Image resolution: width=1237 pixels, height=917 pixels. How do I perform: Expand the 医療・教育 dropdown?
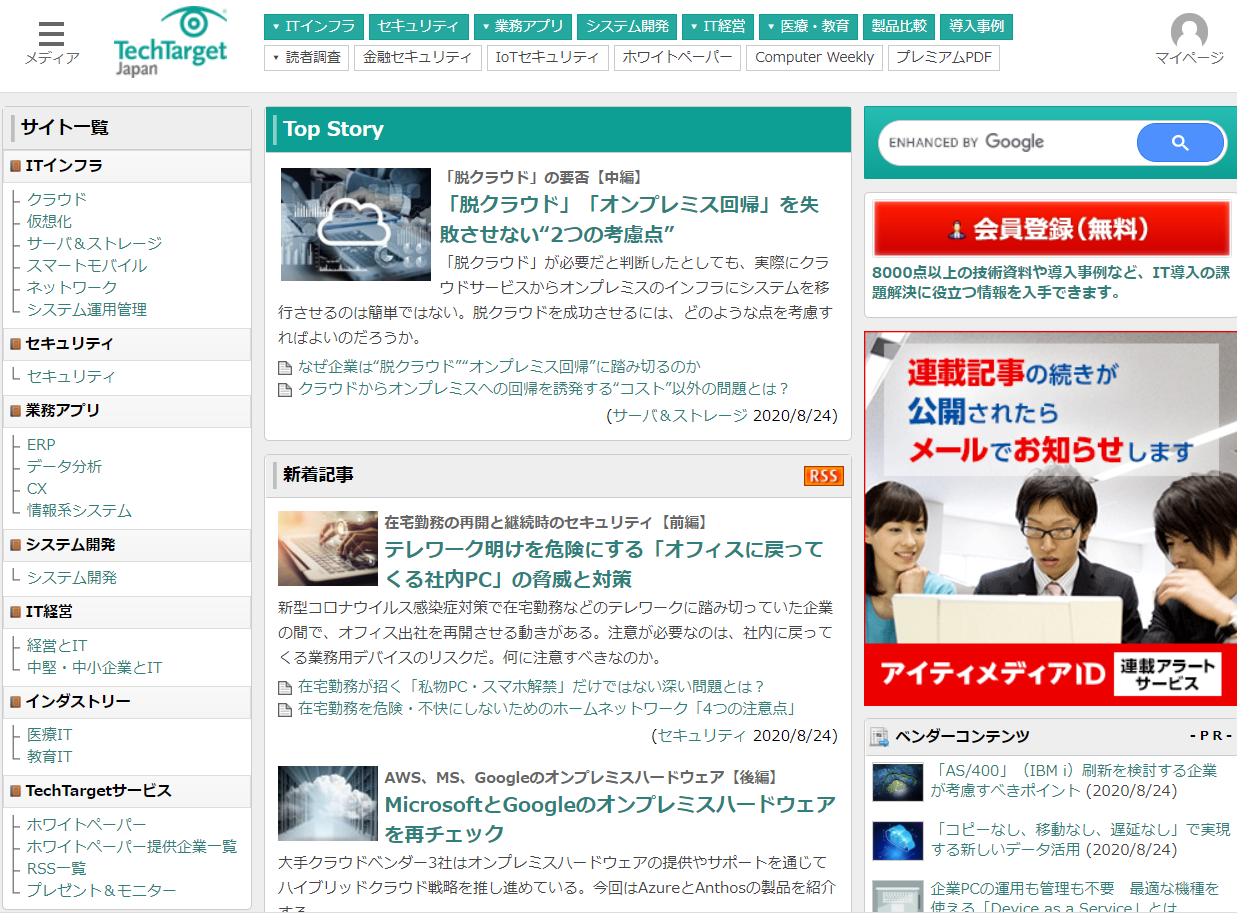(806, 27)
